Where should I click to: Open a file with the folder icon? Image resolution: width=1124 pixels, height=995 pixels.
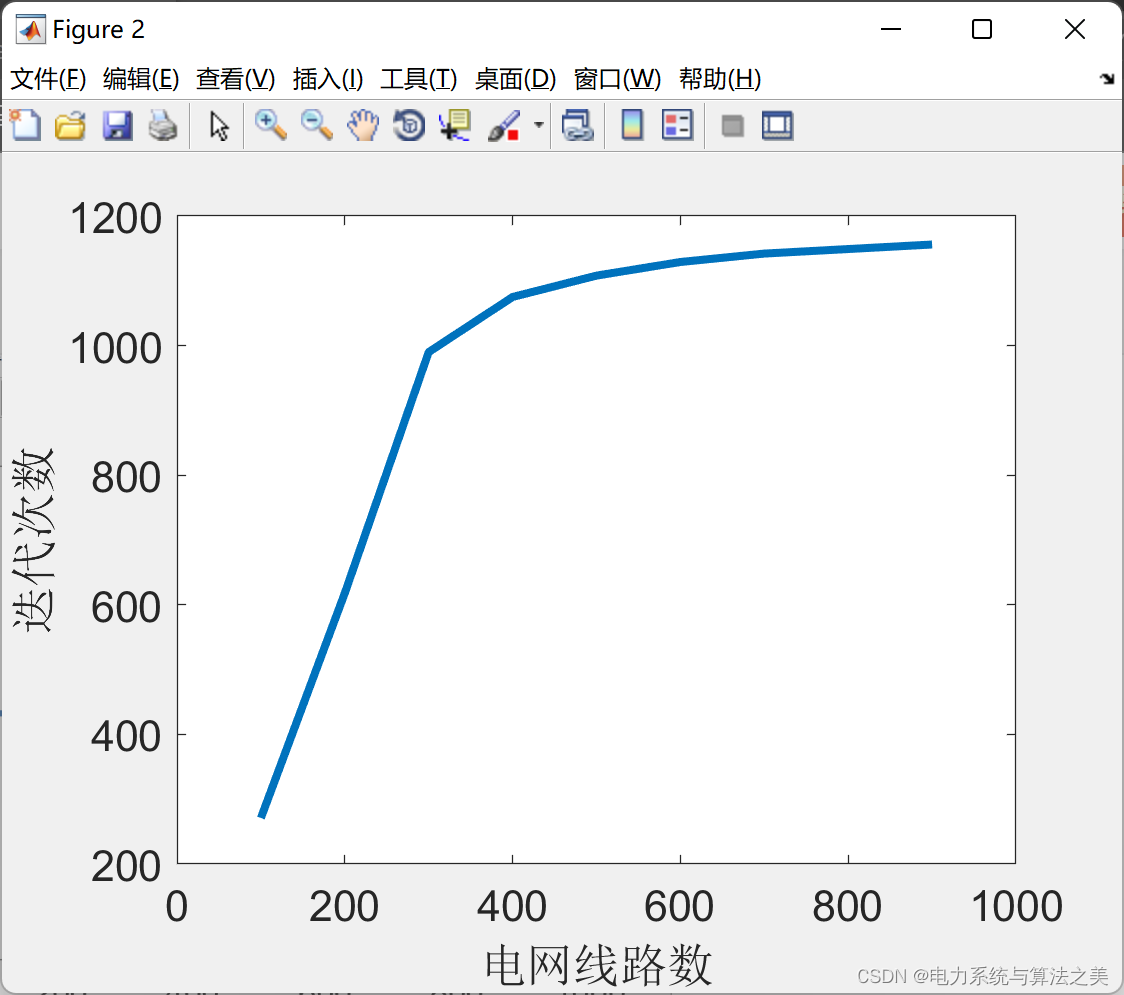(x=70, y=125)
